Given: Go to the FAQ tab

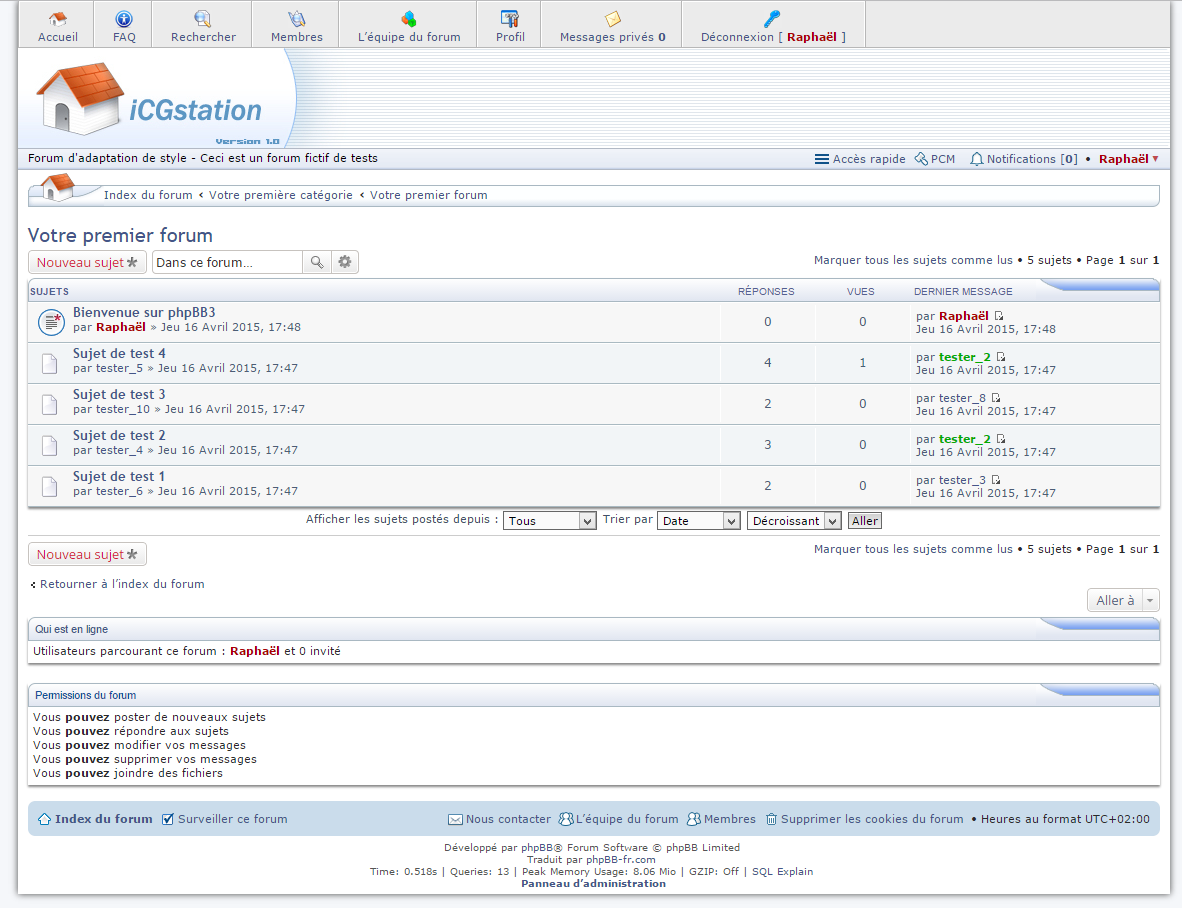Looking at the screenshot, I should (x=124, y=25).
